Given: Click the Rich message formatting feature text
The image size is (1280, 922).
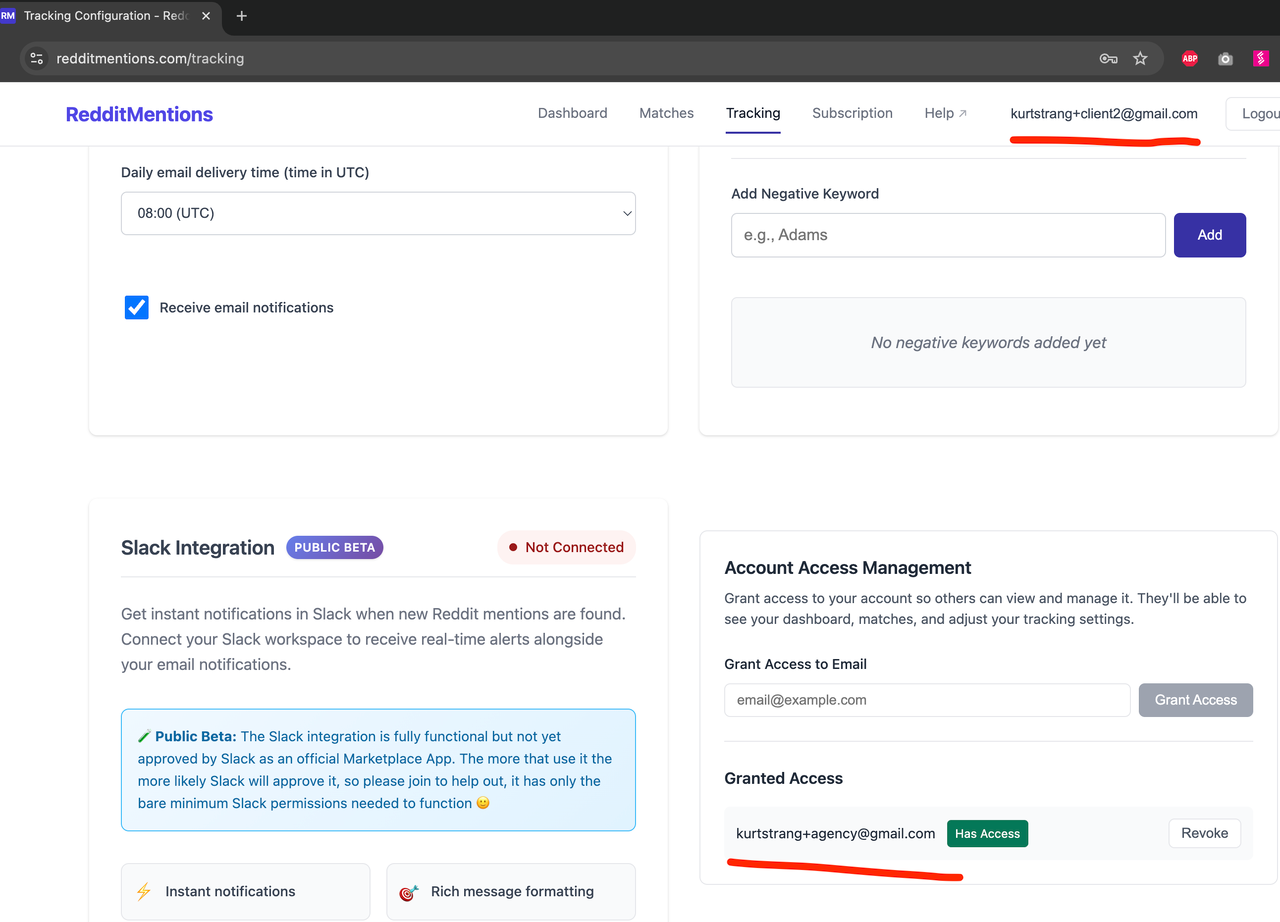Looking at the screenshot, I should click(x=513, y=891).
